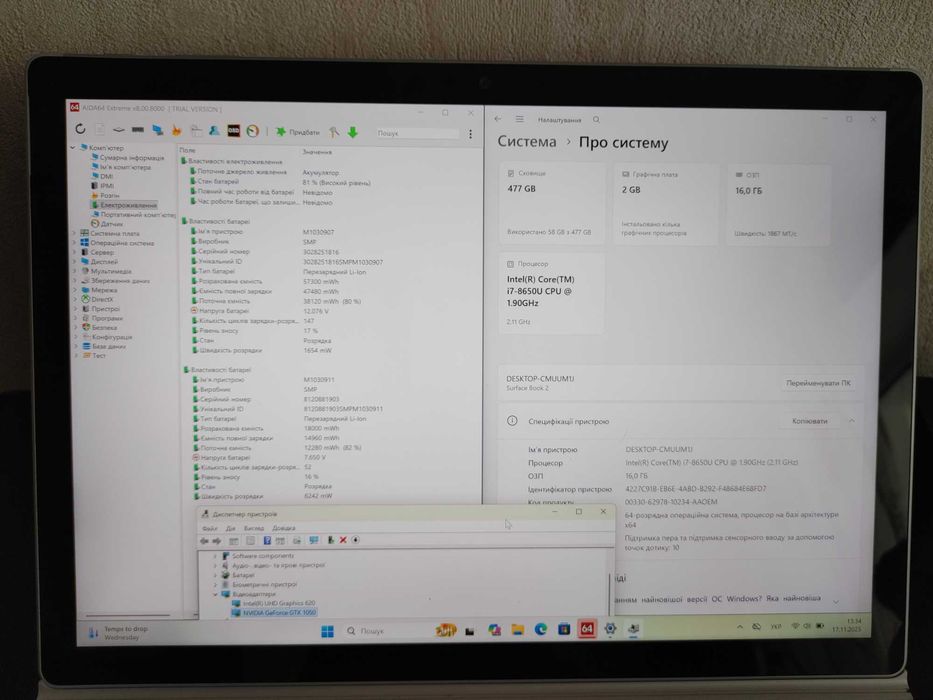The width and height of the screenshot is (933, 700).
Task: Expand the Операційна система node in AIDA64
Action: point(75,243)
